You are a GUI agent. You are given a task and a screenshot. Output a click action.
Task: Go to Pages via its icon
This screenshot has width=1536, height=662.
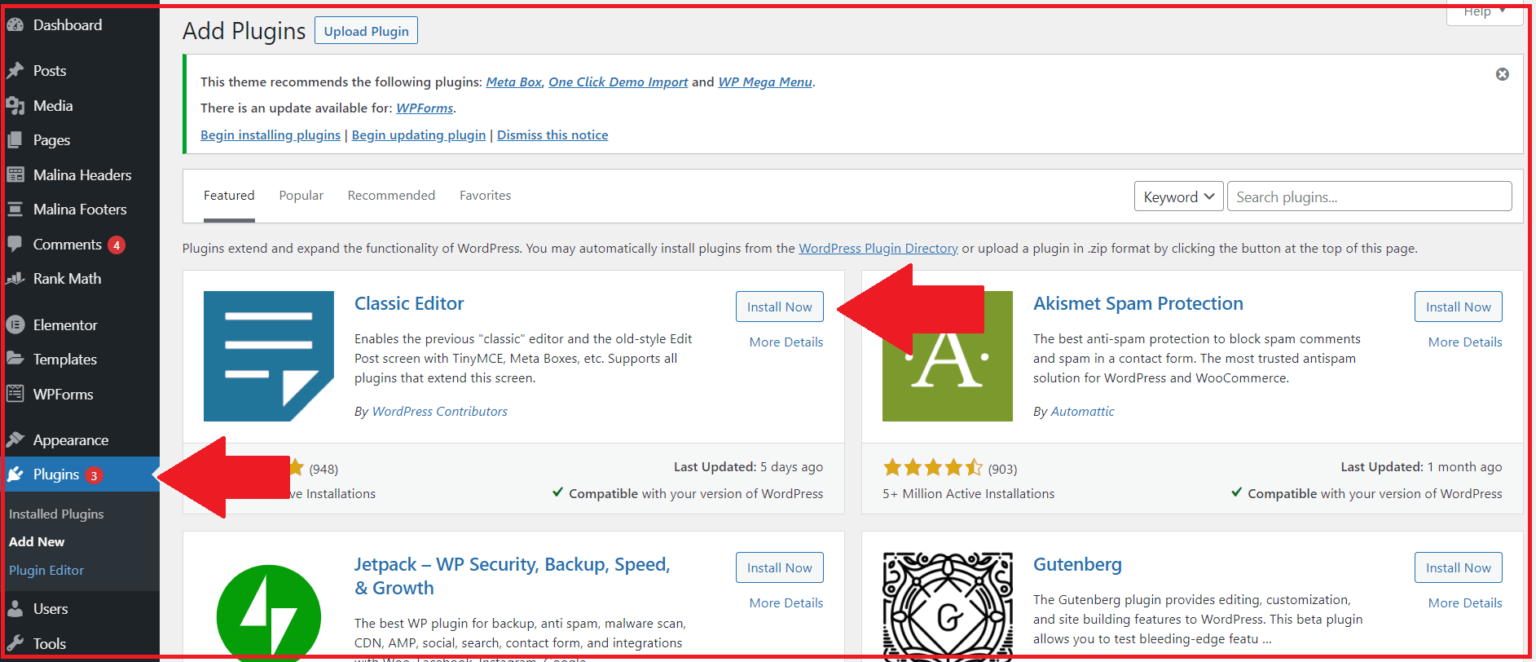click(15, 140)
